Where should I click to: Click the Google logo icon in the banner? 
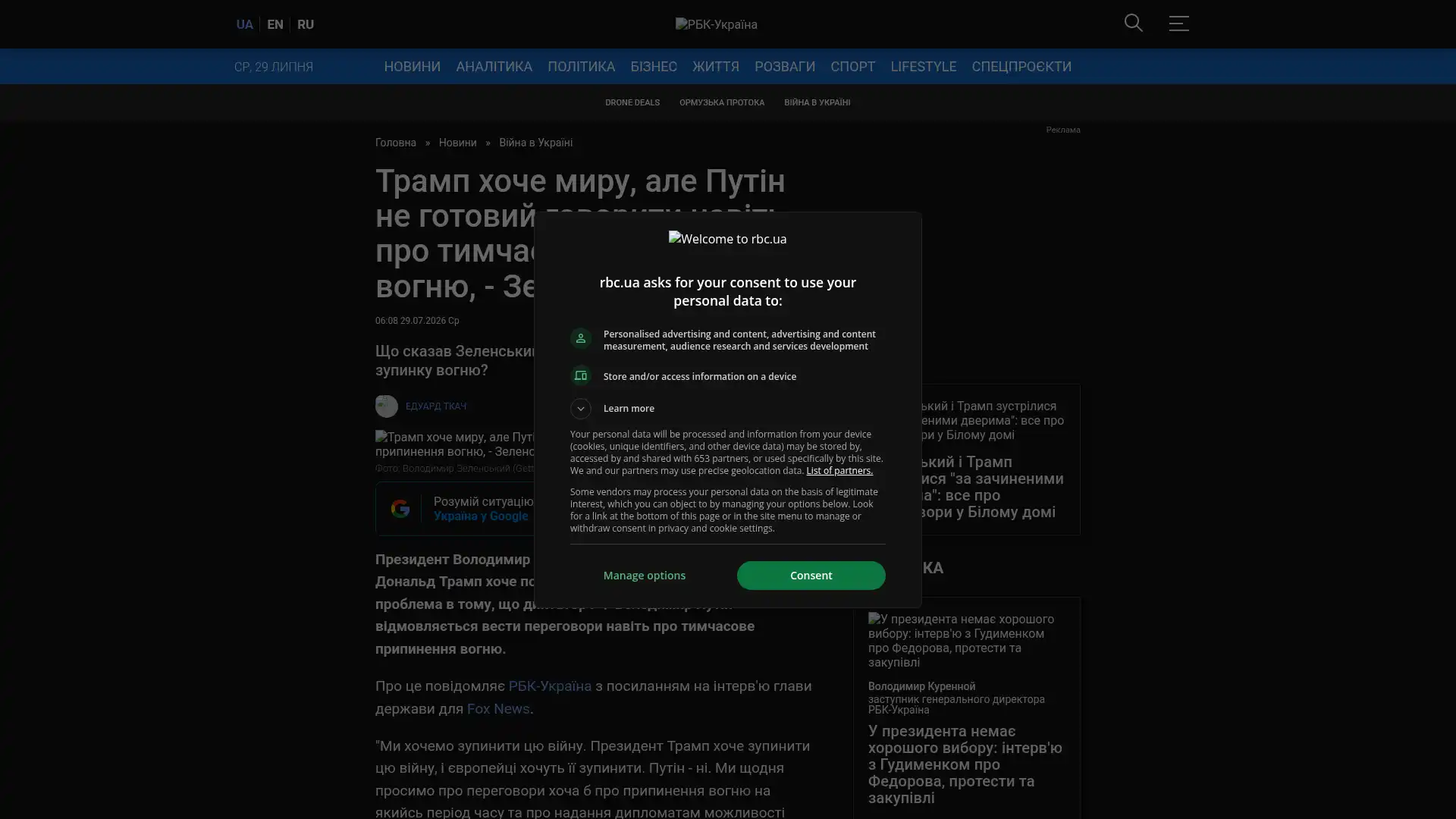pos(400,509)
